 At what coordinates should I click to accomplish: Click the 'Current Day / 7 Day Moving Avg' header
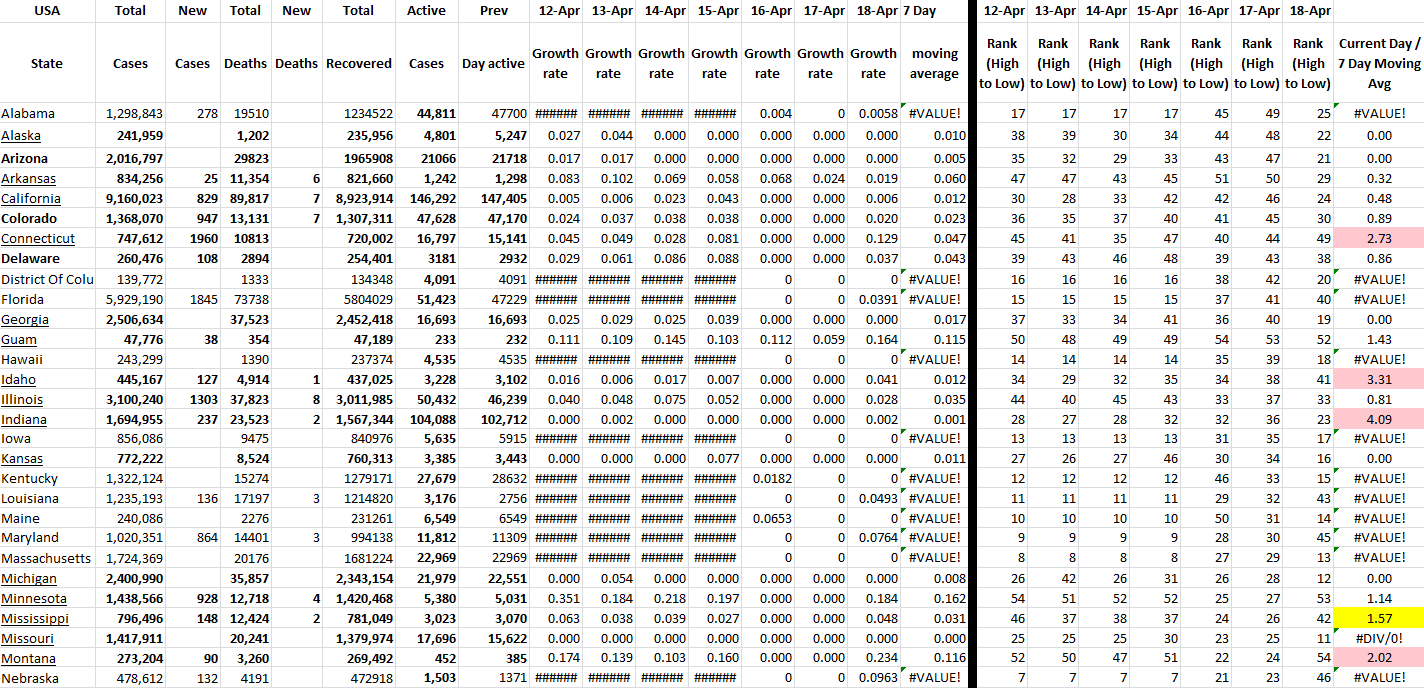1379,63
